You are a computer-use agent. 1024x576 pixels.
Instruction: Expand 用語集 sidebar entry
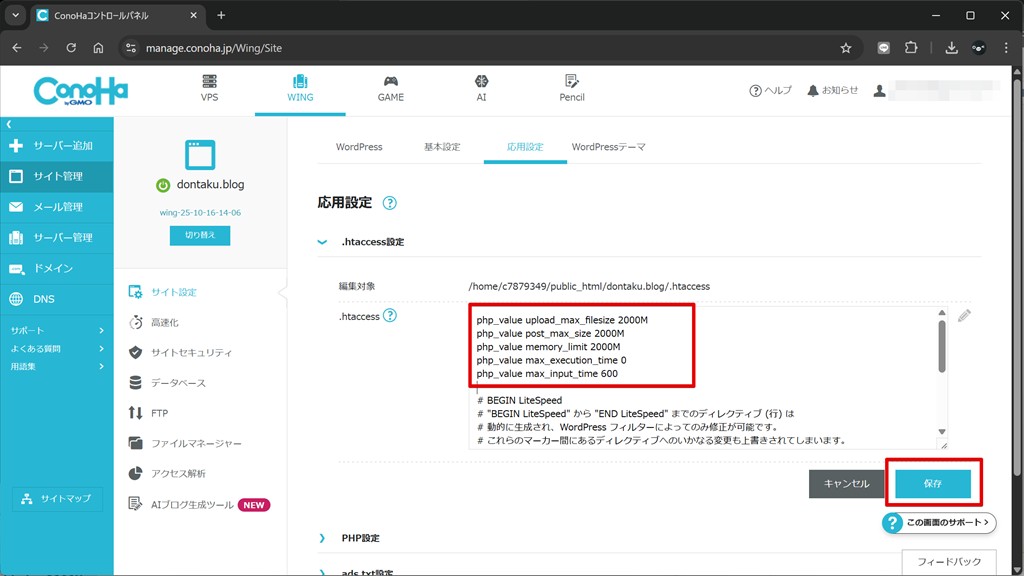click(56, 366)
